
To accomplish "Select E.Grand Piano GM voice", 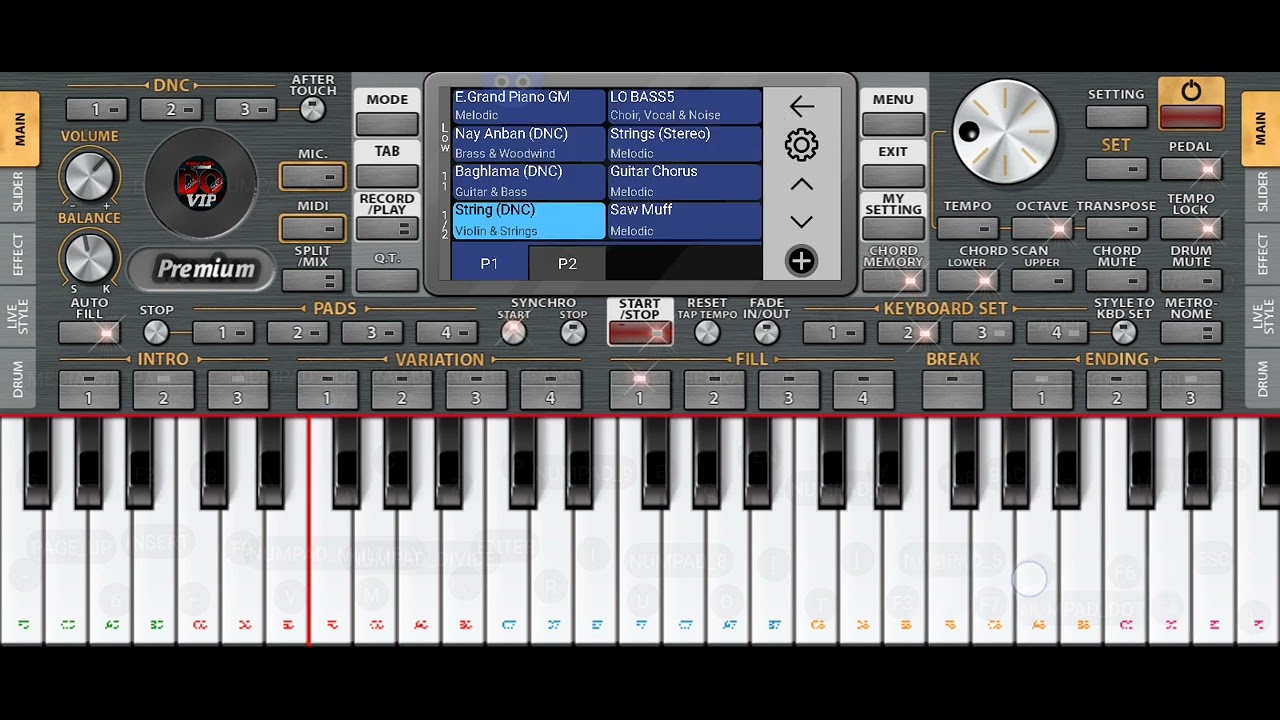I will (x=528, y=106).
